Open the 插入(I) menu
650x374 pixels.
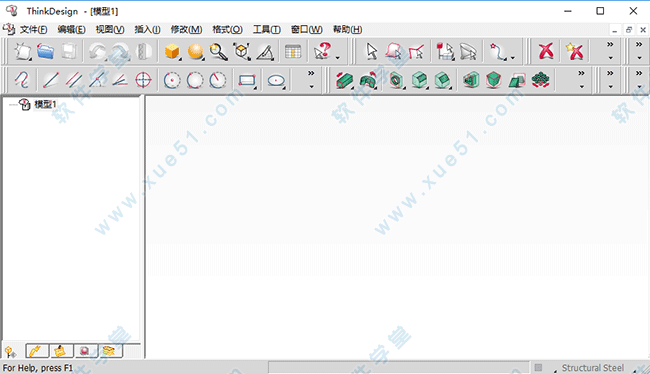point(147,29)
